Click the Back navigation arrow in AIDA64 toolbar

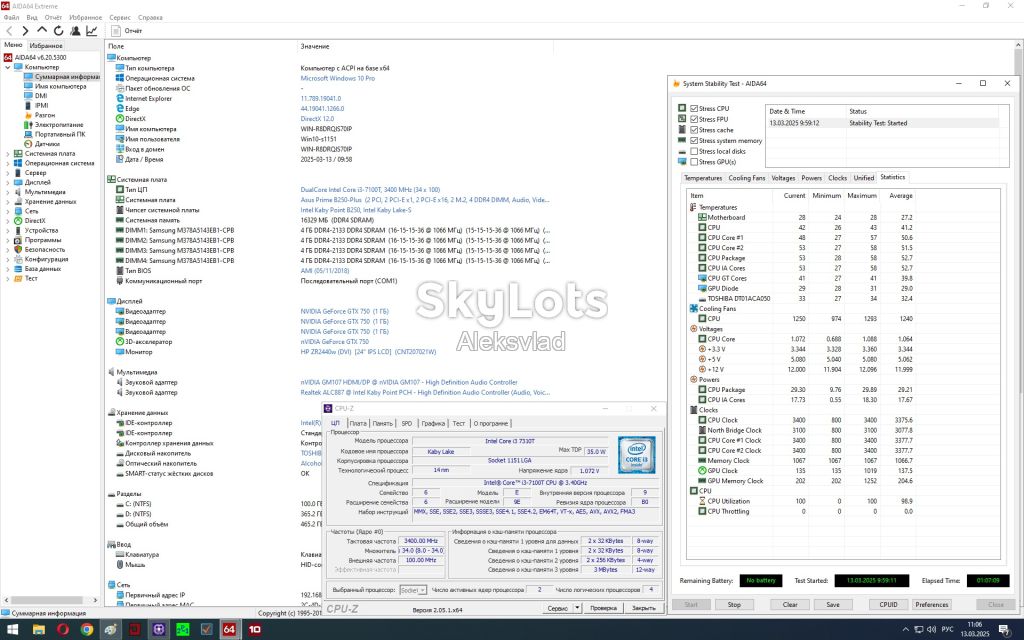tap(9, 31)
